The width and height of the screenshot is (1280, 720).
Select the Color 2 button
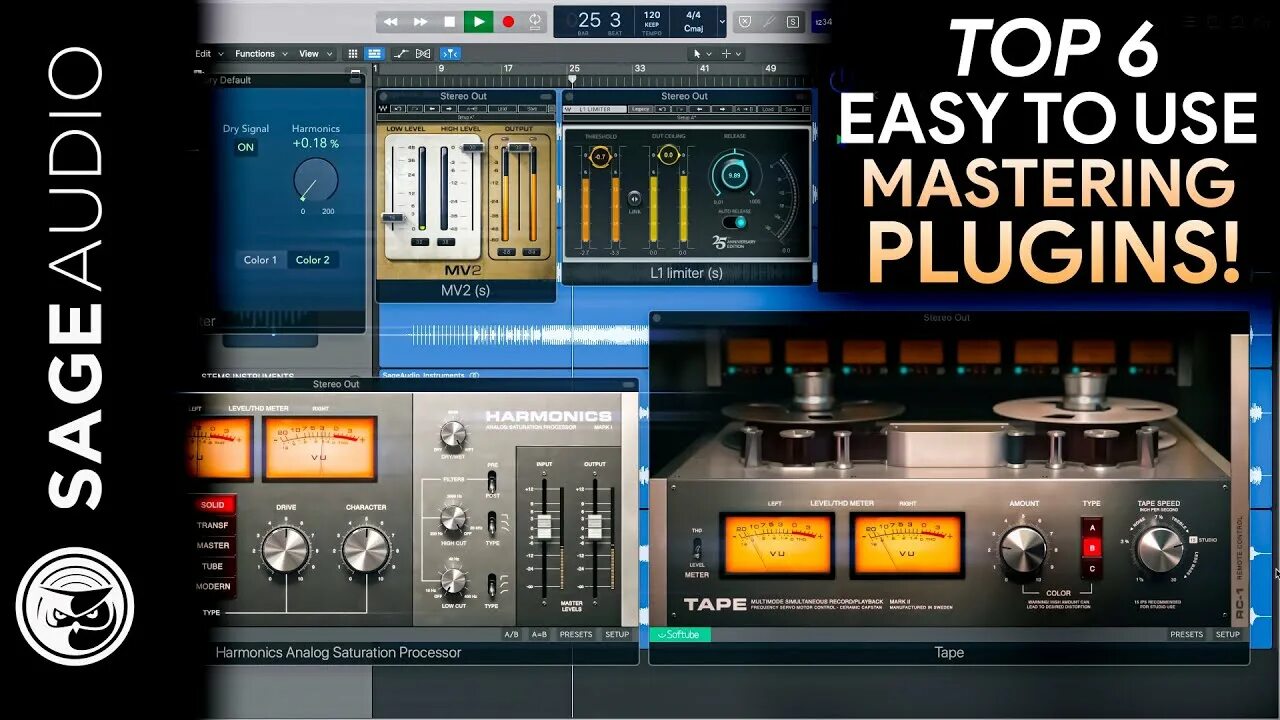(312, 260)
